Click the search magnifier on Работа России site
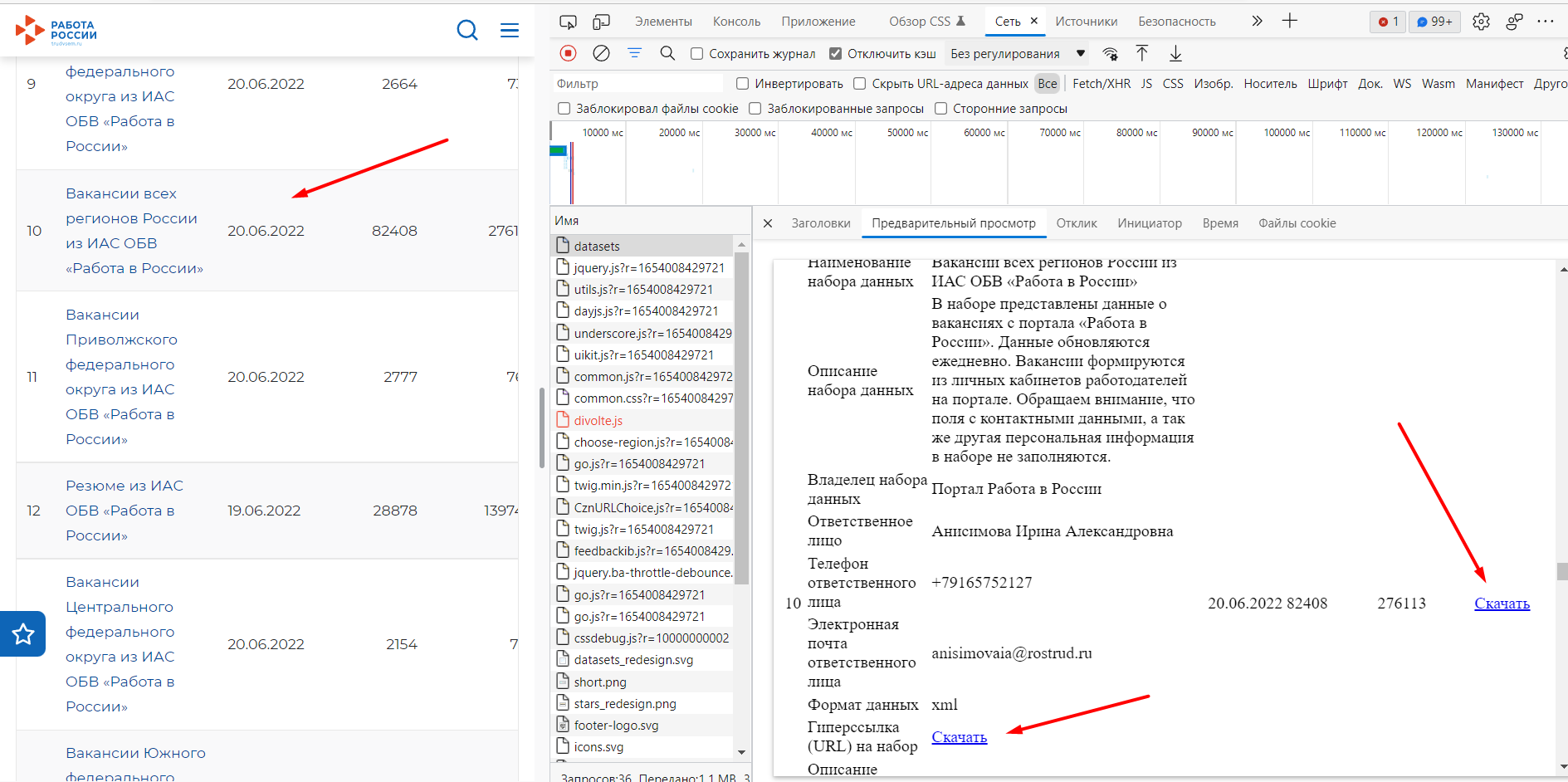Image resolution: width=1568 pixels, height=782 pixels. 467,30
